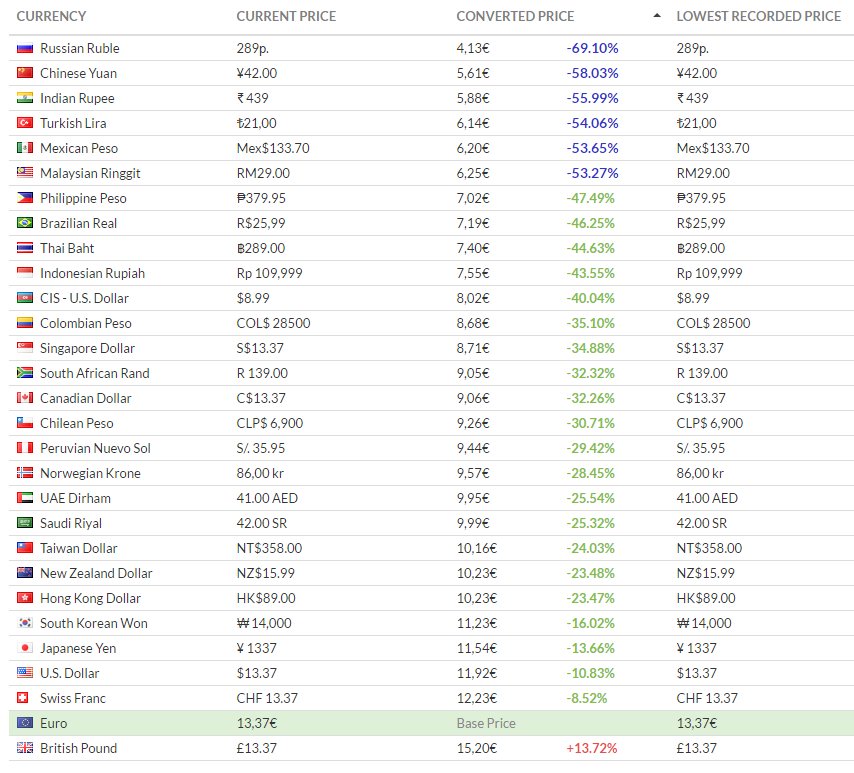Click the Brazilian Real -46.25% value
This screenshot has height=773, width=854.
tap(590, 223)
